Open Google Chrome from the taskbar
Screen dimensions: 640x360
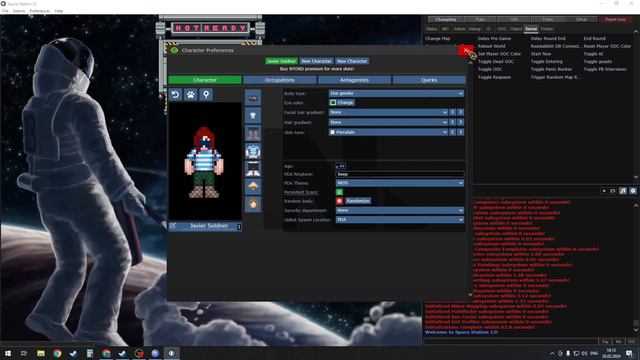point(57,353)
